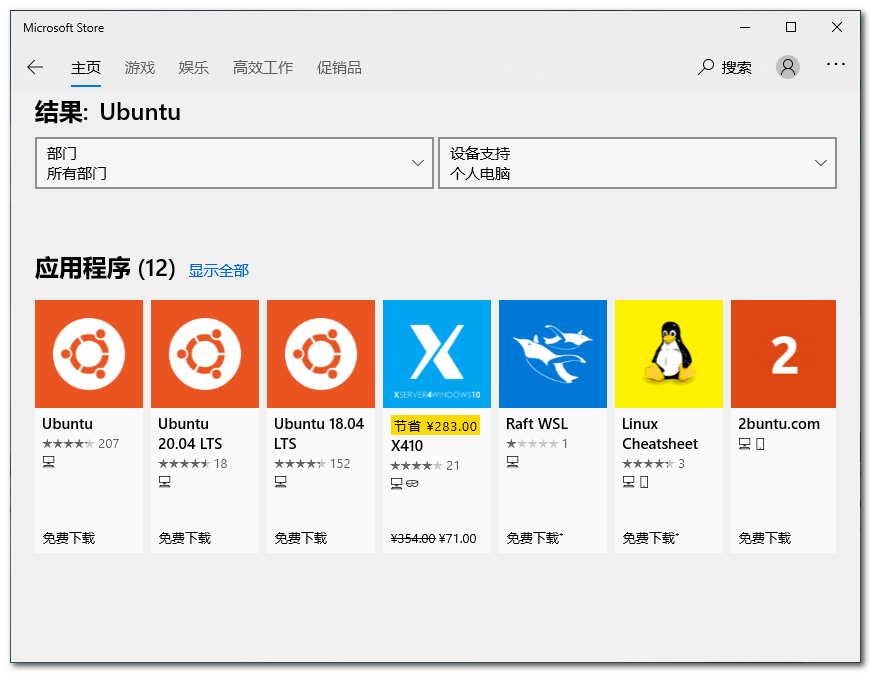Open the 促销品 deals tab
Screen dimensions: 872x674
click(x=339, y=68)
